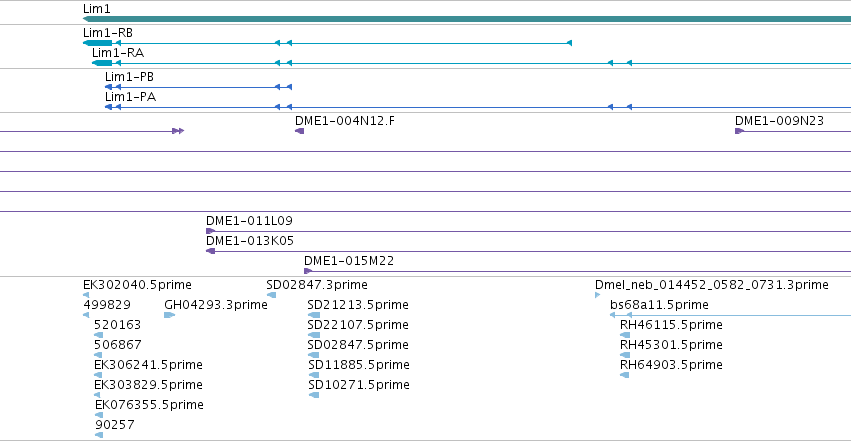Screen dimensions: 851x441
Task: Select the SD22107.5prime EST label
Action: point(358,325)
